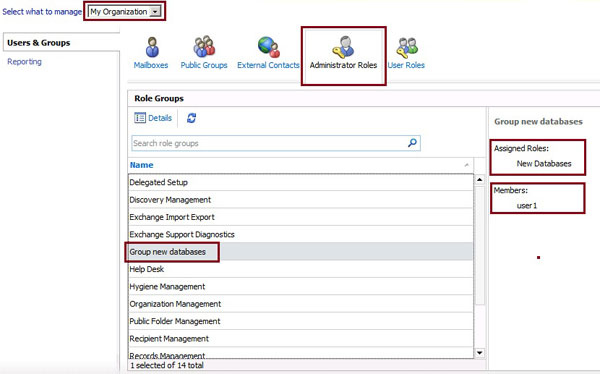Screen dimensions: 600x374
Task: Open the Mailboxes icon
Action: (152, 47)
